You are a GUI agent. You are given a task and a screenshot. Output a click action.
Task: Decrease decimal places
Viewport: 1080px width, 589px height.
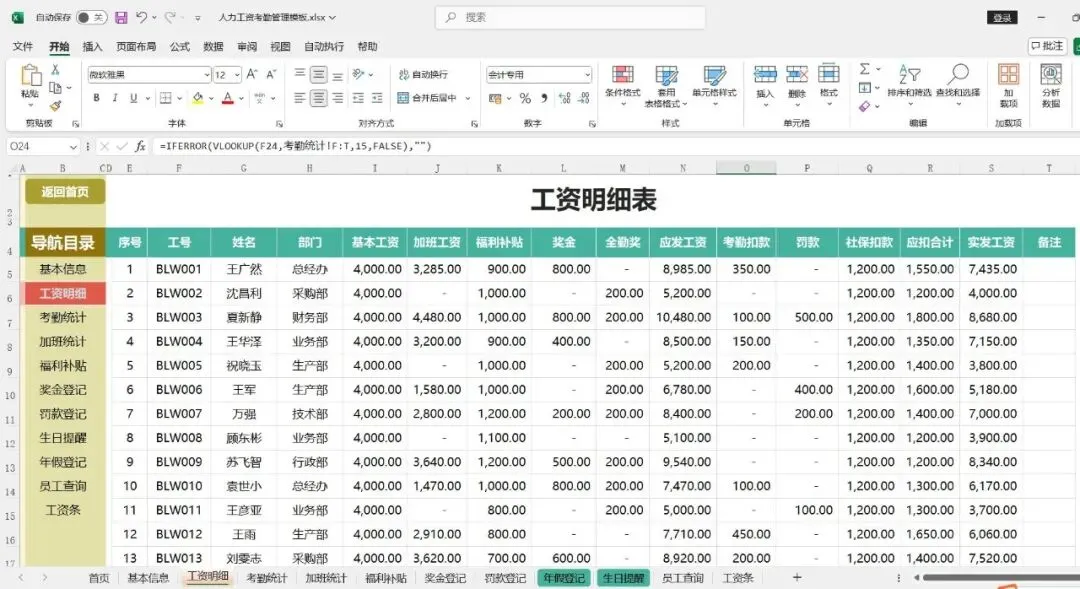point(584,99)
